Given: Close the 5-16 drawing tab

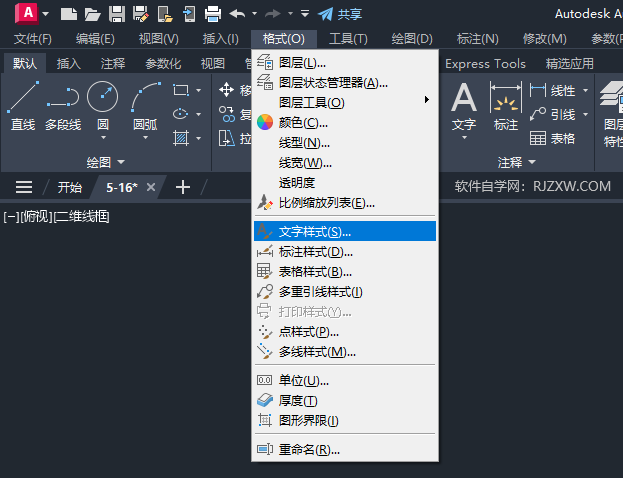Looking at the screenshot, I should pyautogui.click(x=151, y=187).
